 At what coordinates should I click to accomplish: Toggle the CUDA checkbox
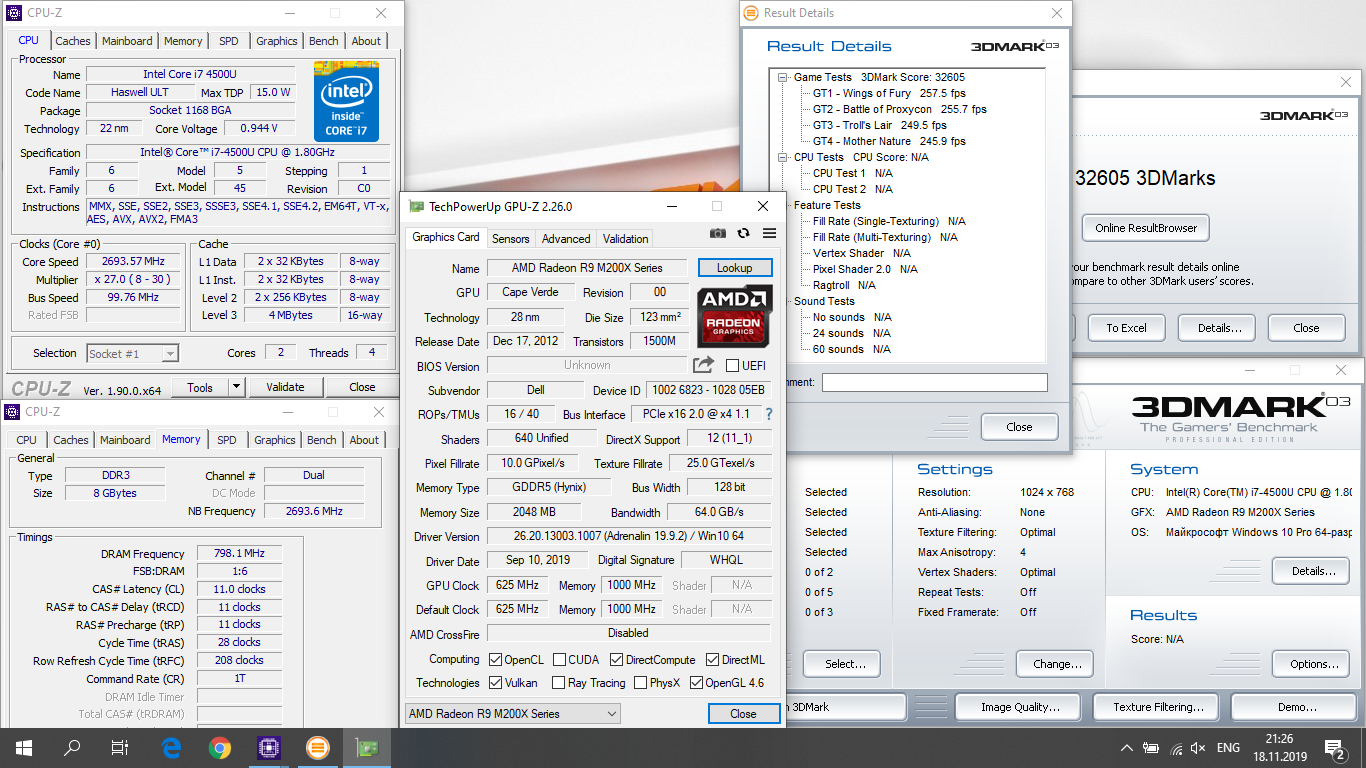pyautogui.click(x=558, y=660)
